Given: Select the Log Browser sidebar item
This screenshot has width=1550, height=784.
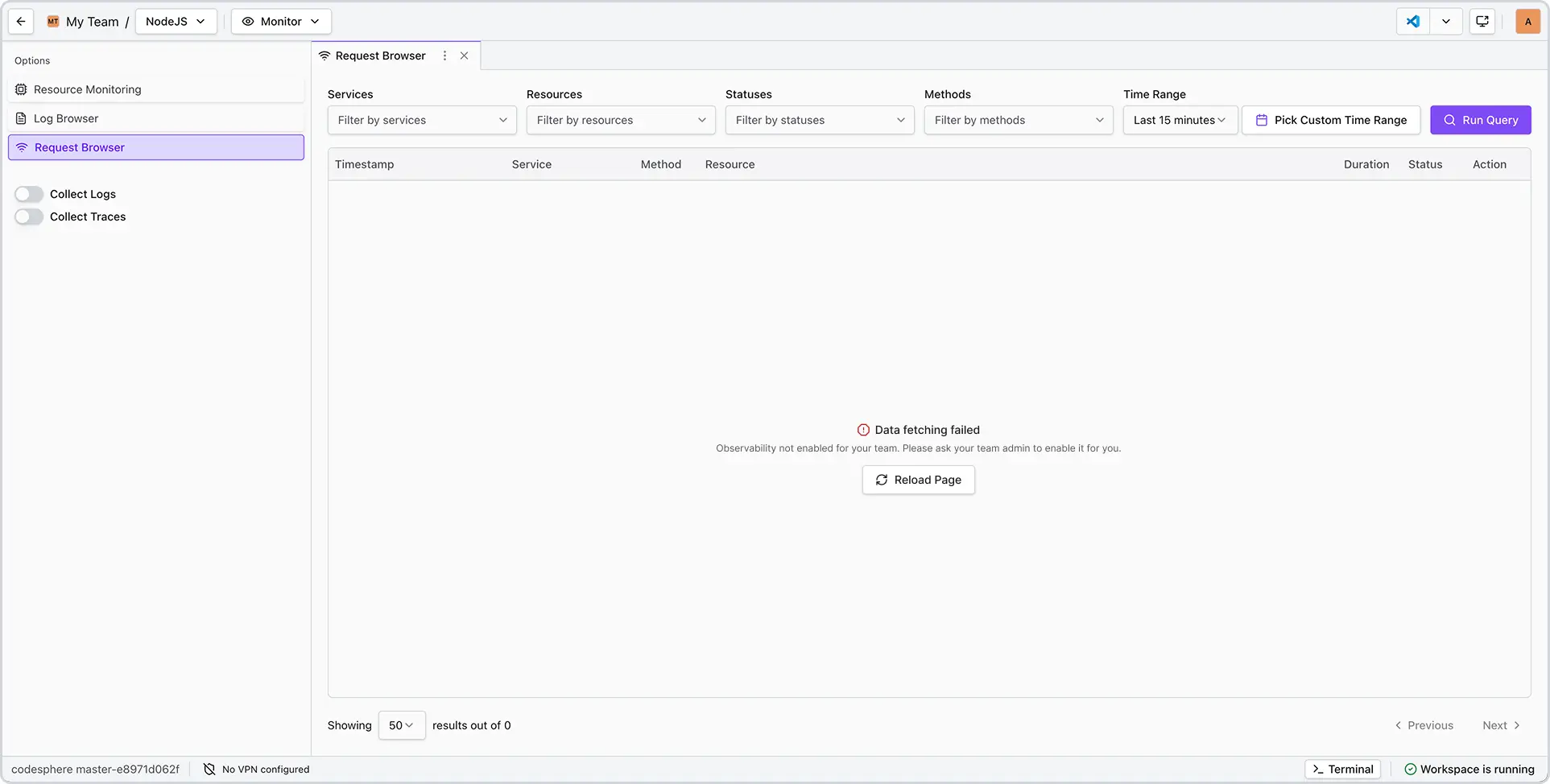Looking at the screenshot, I should [65, 118].
